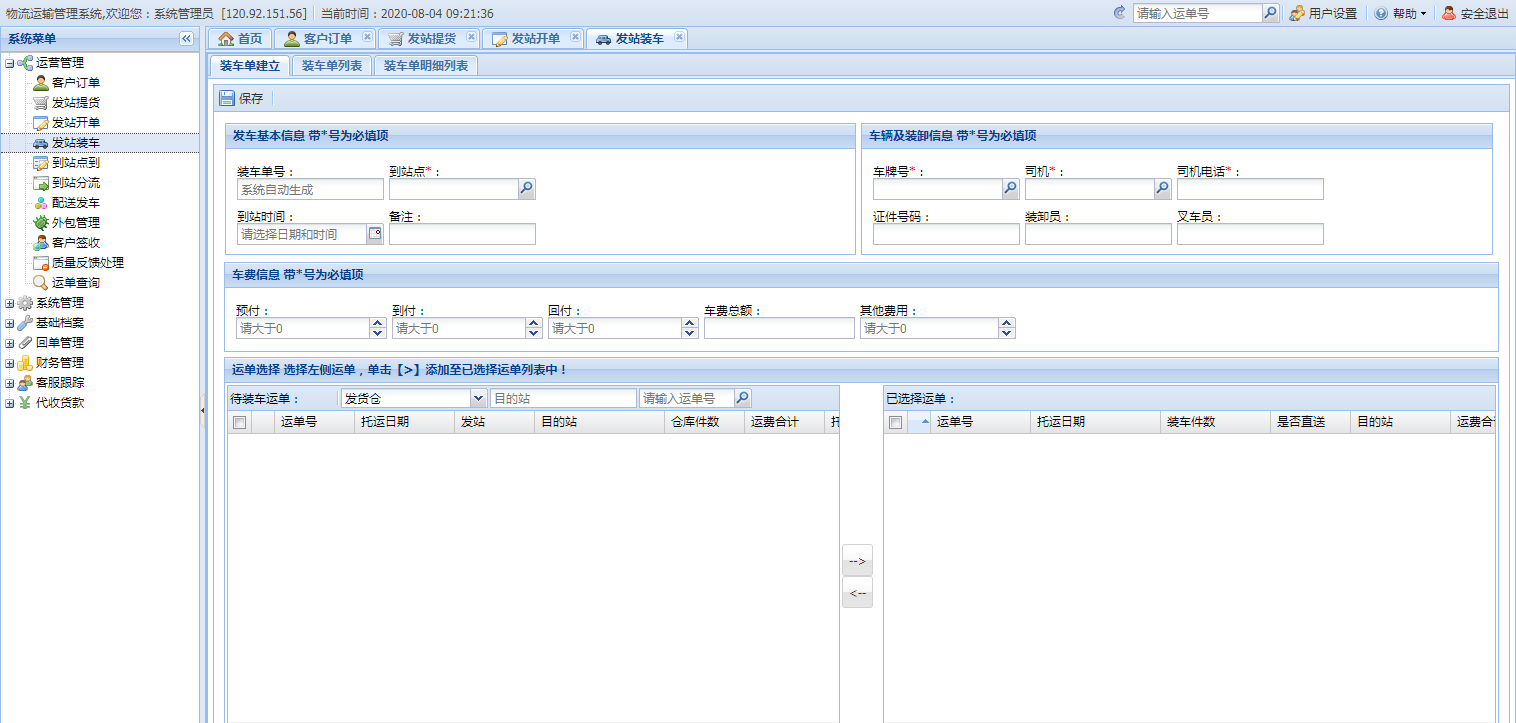Open the 装车单明细列表 sub-tab
The image size is (1516, 723).
point(426,66)
